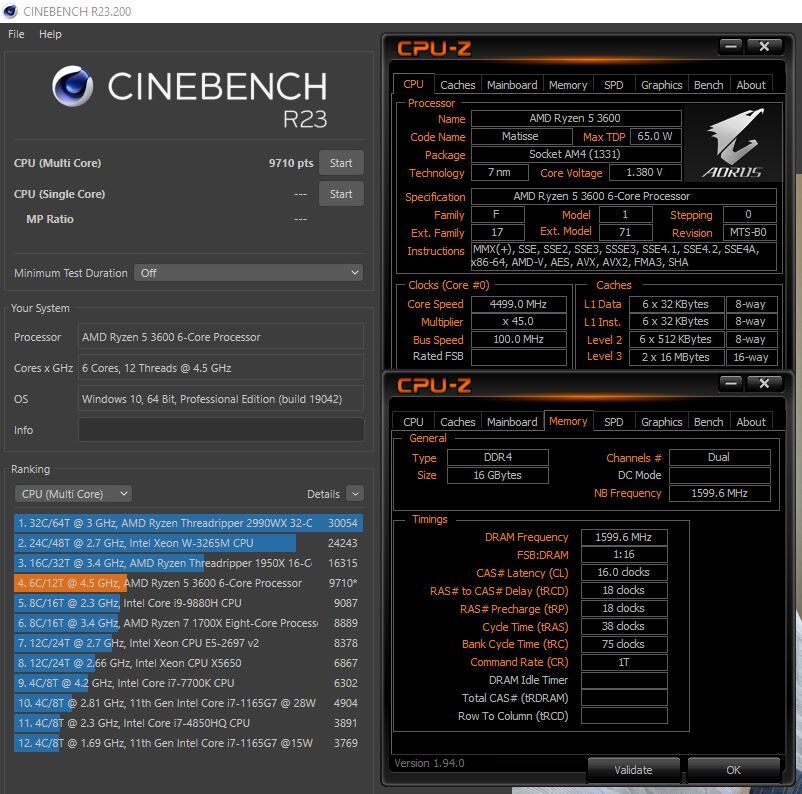The width and height of the screenshot is (802, 794).
Task: Click the Cinebench sphere logo
Action: click(x=73, y=86)
